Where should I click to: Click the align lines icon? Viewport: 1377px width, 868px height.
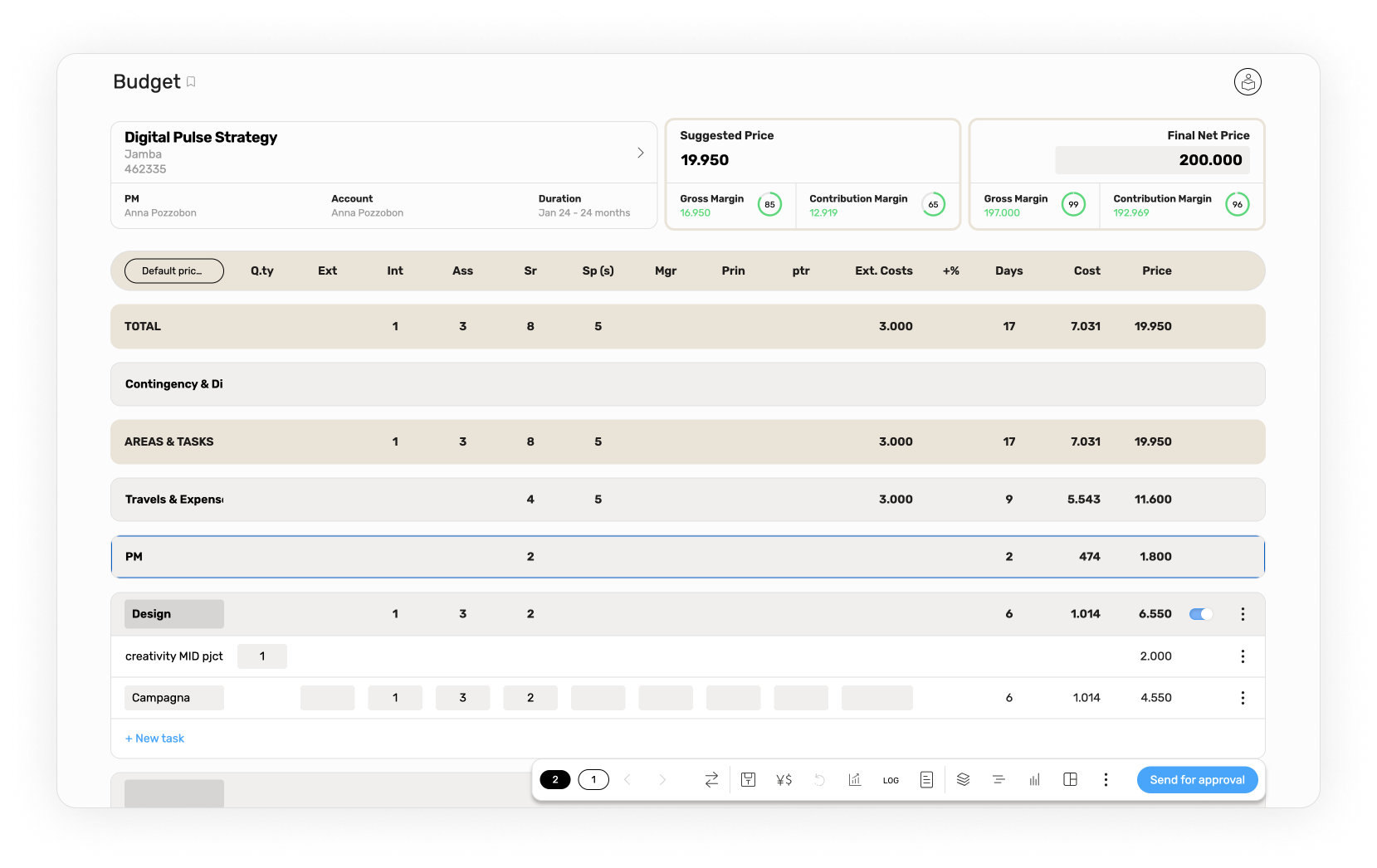[x=999, y=780]
